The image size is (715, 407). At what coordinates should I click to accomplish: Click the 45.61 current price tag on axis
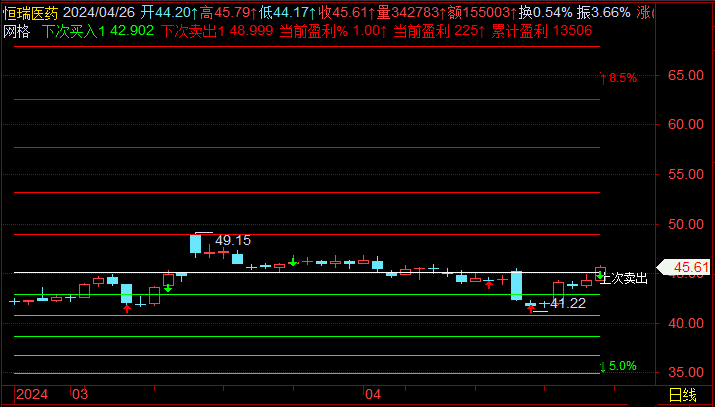(x=691, y=268)
